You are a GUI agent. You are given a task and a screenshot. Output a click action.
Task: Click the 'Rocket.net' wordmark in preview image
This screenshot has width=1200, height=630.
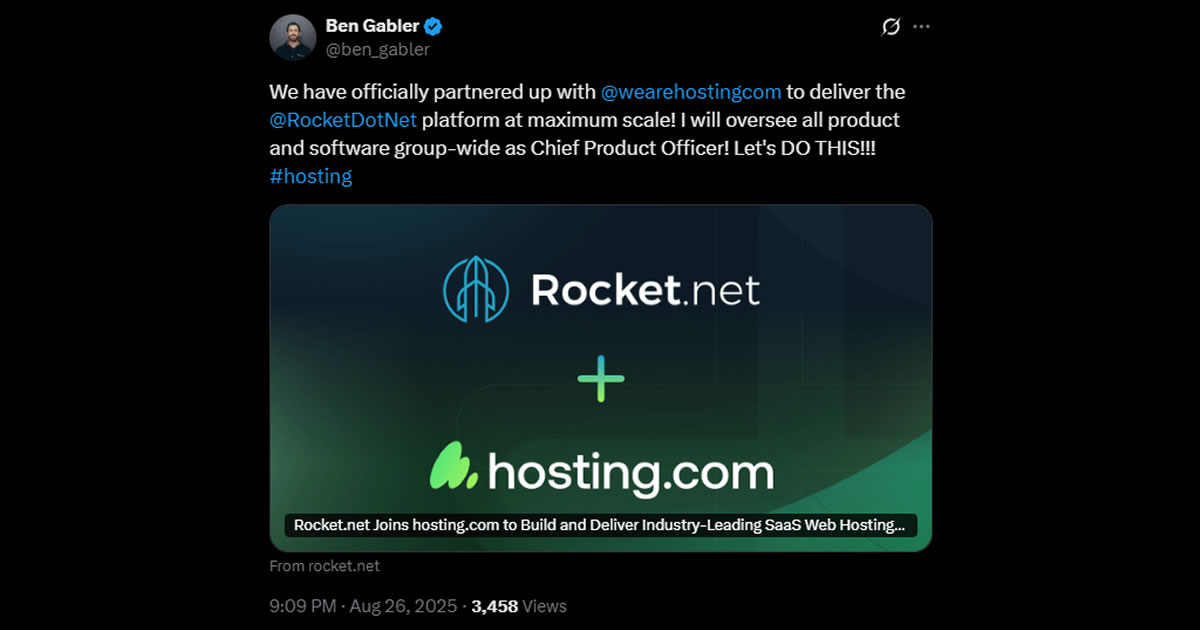[645, 290]
